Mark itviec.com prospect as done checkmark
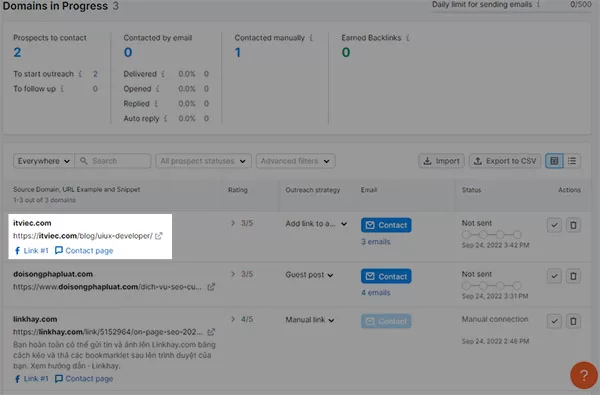Viewport: 600px width, 395px height. pos(554,225)
